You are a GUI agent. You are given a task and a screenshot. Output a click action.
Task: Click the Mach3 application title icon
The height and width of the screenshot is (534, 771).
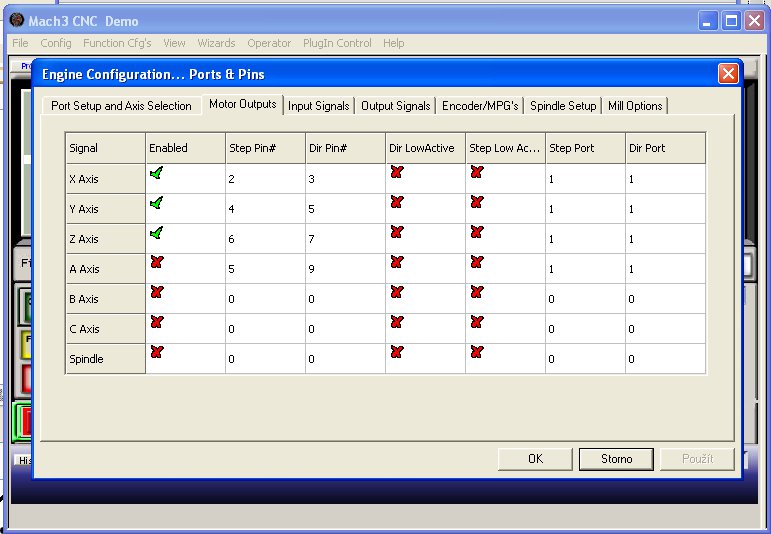(15, 21)
